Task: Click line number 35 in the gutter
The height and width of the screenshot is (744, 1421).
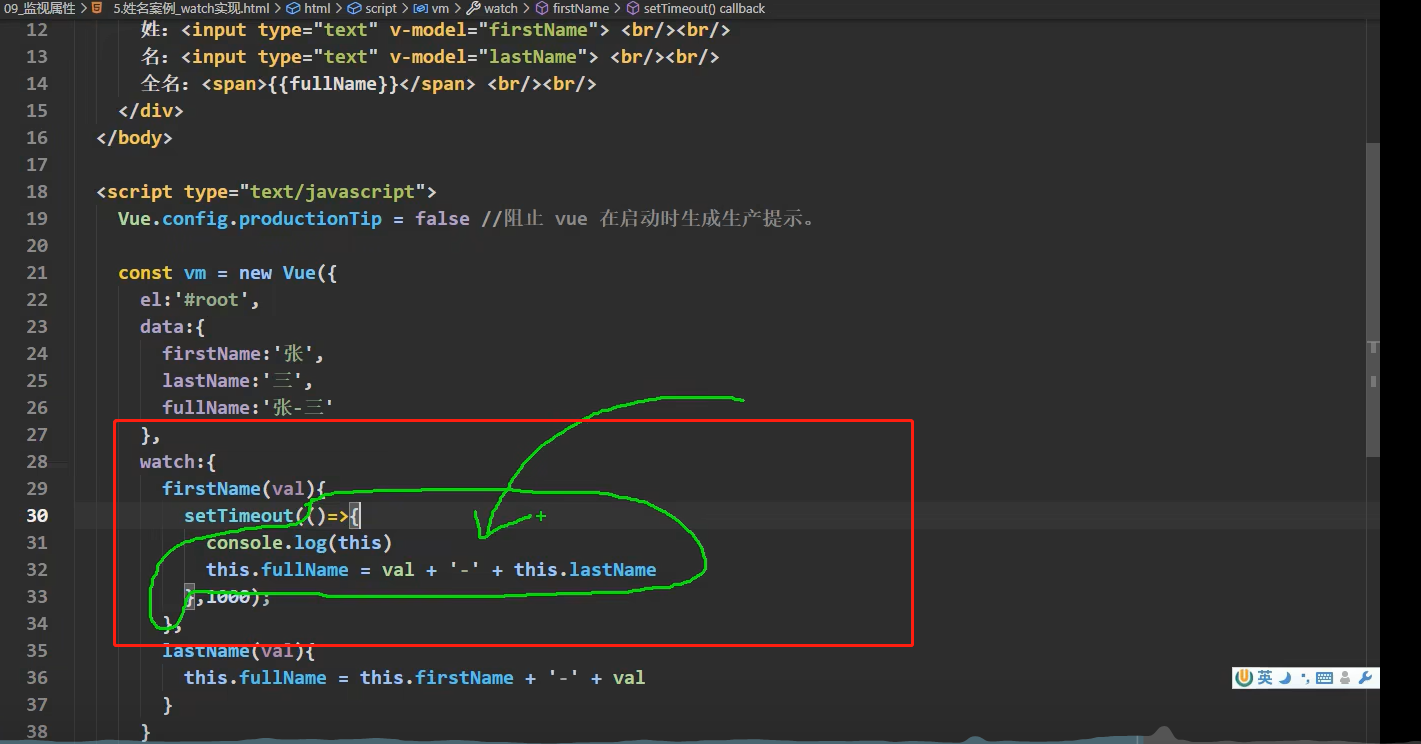Action: click(x=37, y=650)
